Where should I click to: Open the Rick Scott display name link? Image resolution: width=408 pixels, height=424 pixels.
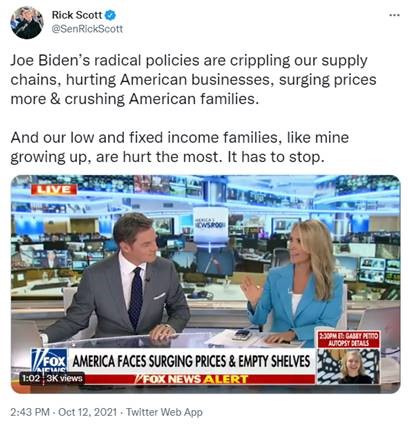(x=77, y=15)
